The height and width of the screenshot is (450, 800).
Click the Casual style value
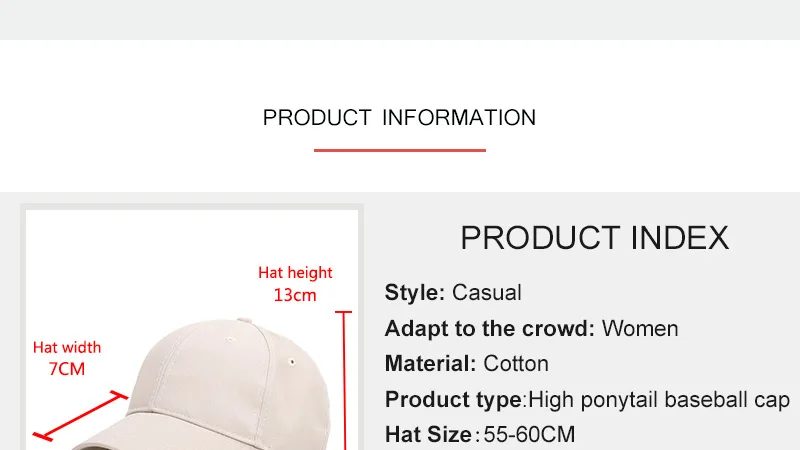(x=487, y=293)
